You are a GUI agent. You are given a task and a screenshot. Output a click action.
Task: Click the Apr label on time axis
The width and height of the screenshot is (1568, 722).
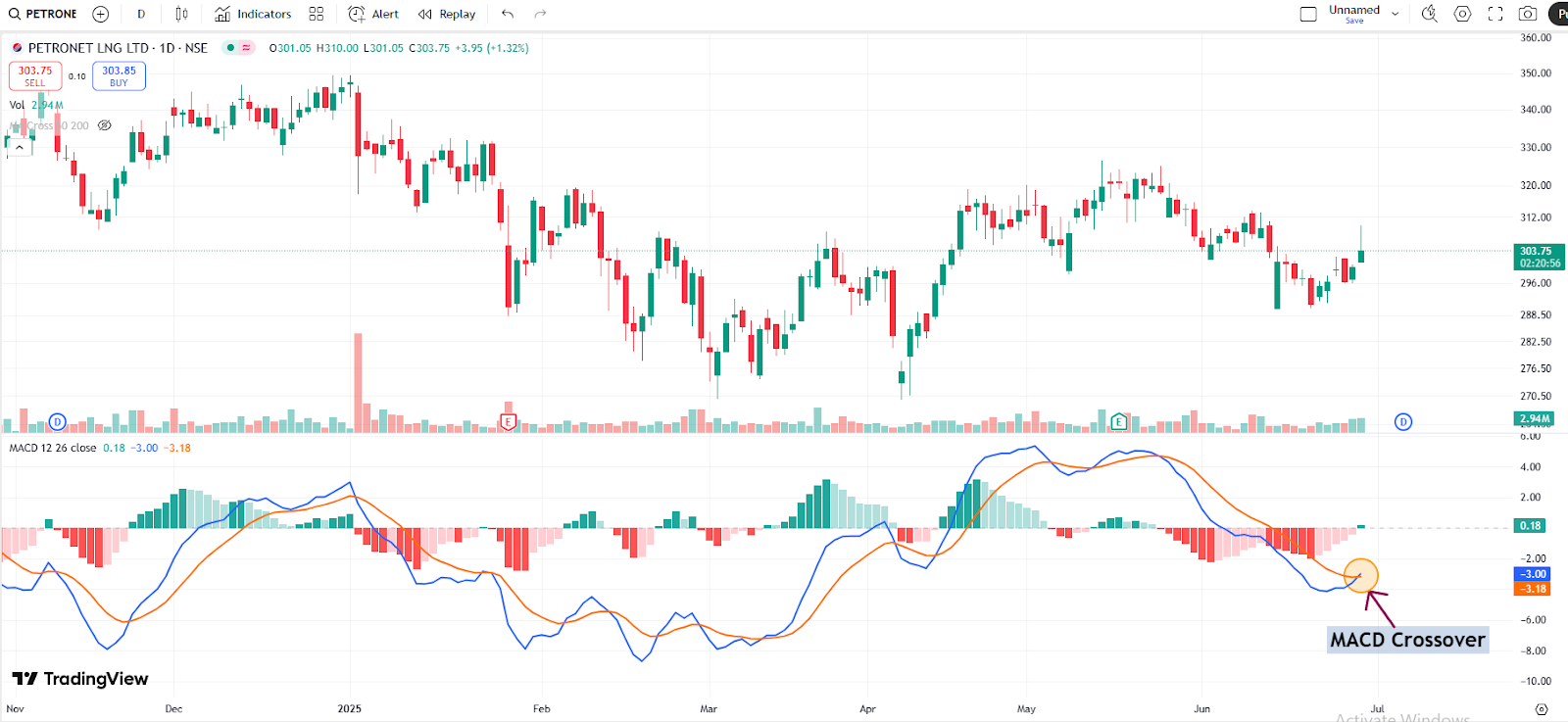[867, 709]
